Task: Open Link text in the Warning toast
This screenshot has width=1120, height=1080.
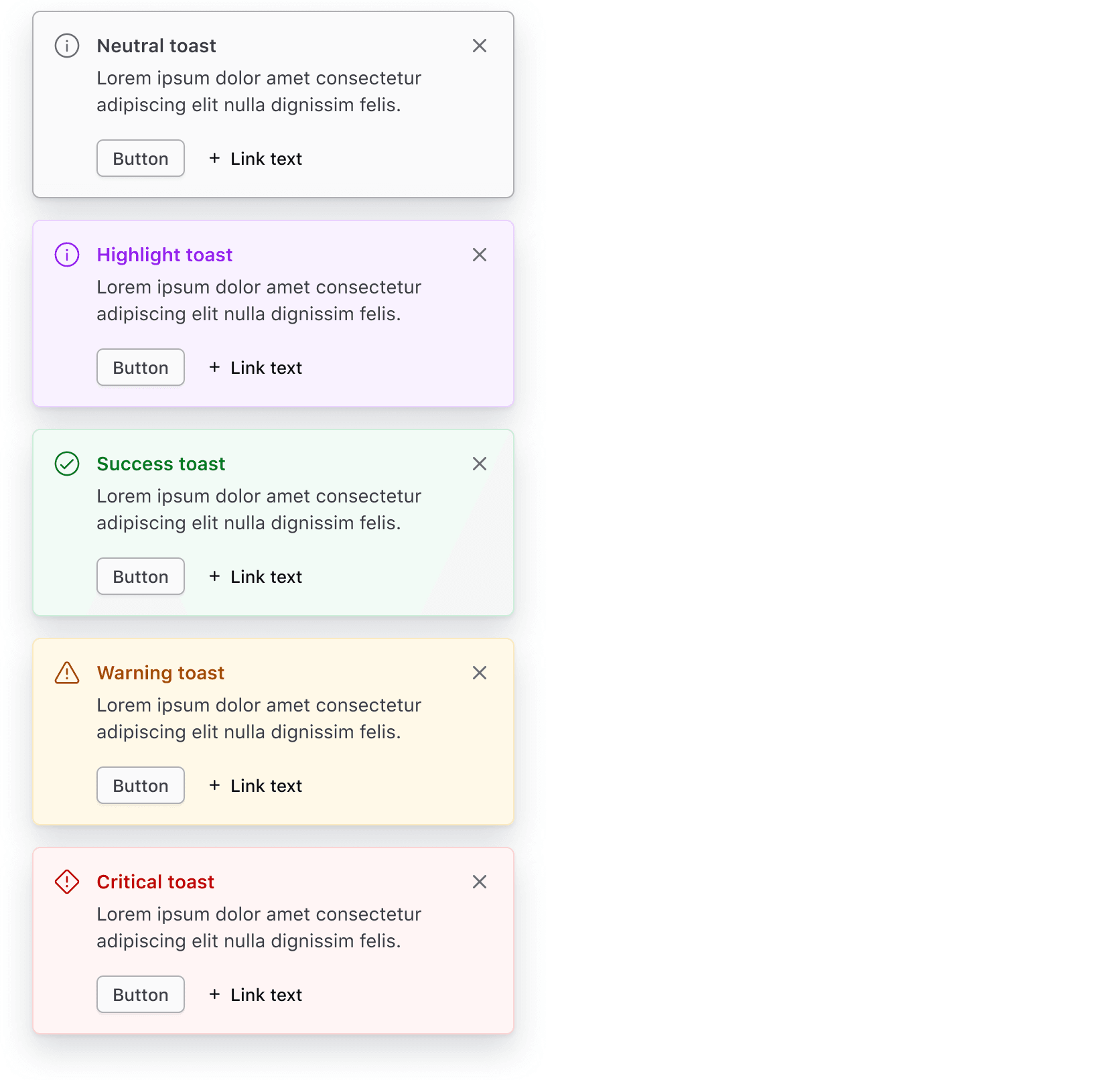Action: pos(266,785)
